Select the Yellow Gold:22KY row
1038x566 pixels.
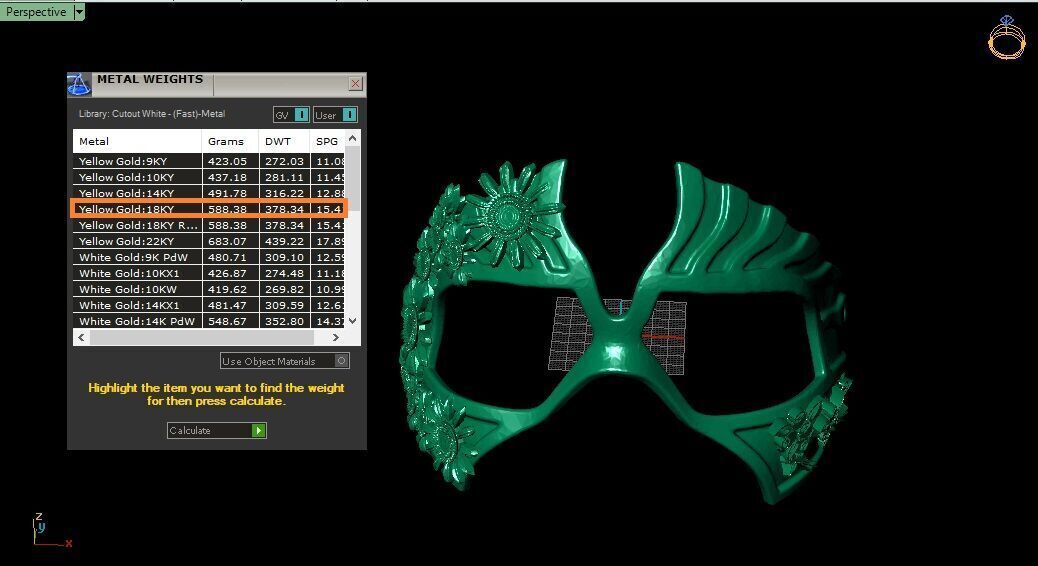[209, 241]
